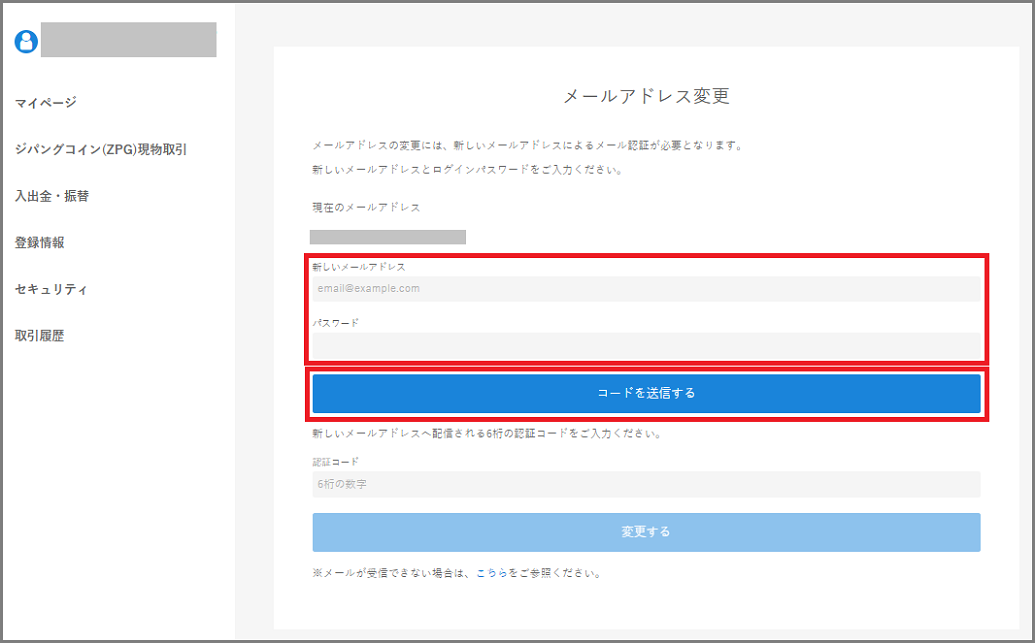
Task: Click sentence beginning メールアドレスの変更には
Action: (528, 145)
